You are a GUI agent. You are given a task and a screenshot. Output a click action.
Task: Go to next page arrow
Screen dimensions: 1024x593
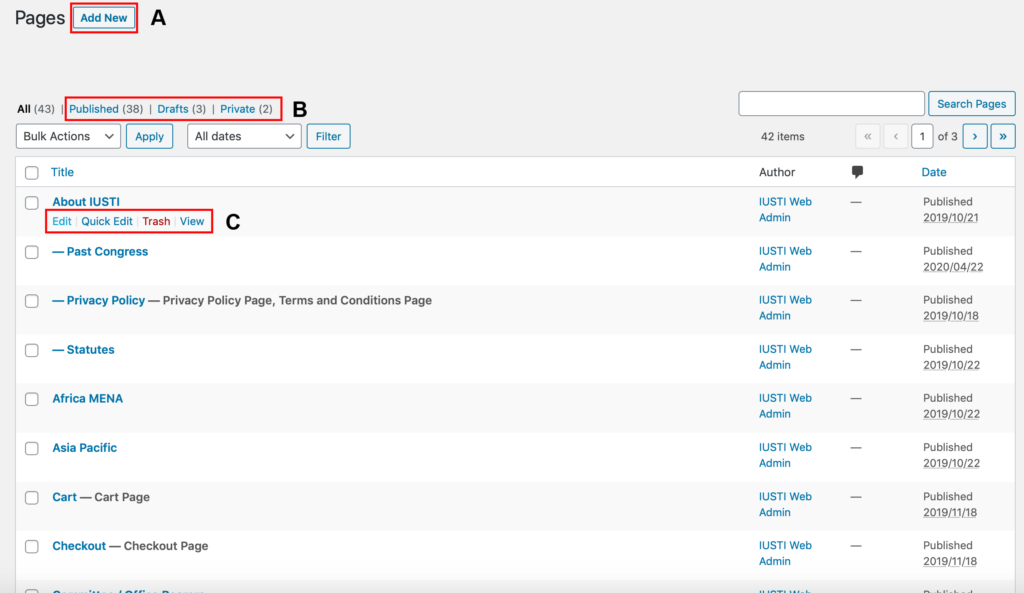(974, 136)
